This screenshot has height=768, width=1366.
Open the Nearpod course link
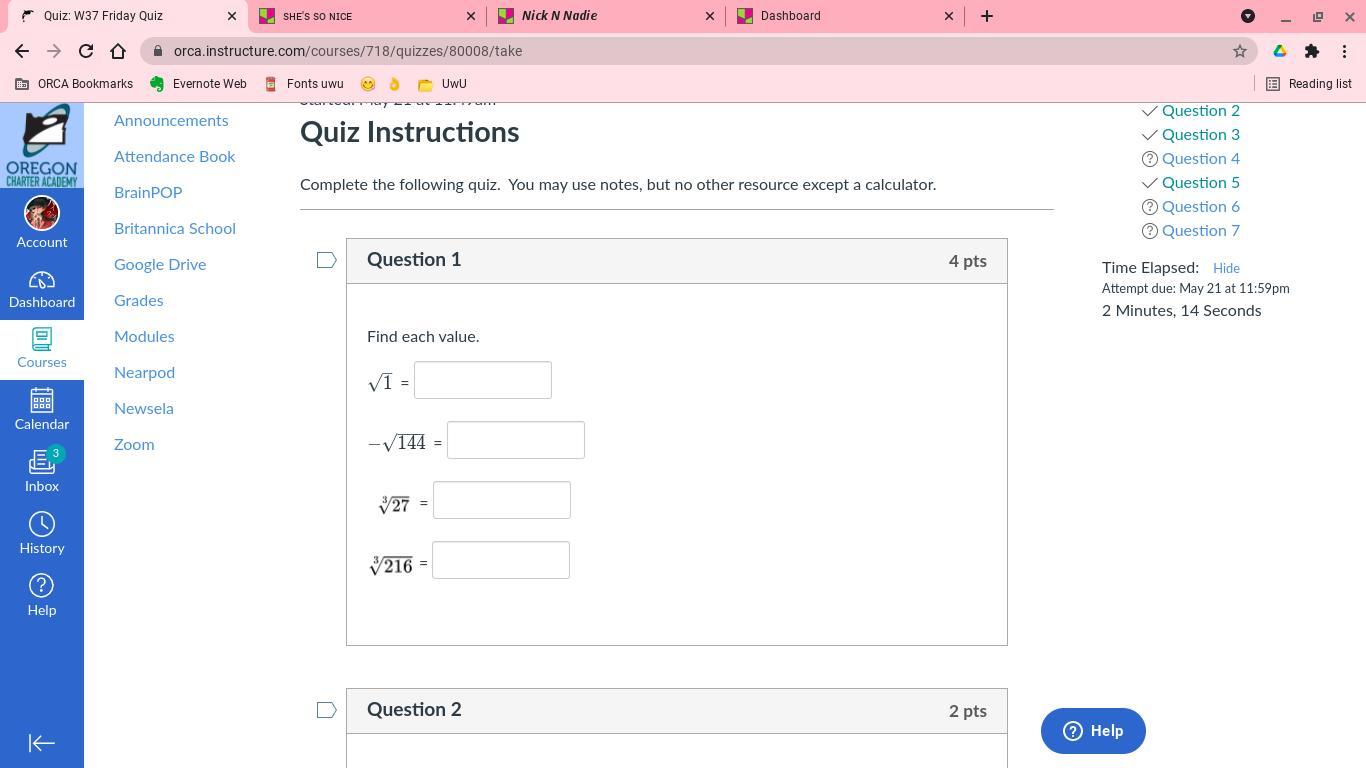pos(144,372)
